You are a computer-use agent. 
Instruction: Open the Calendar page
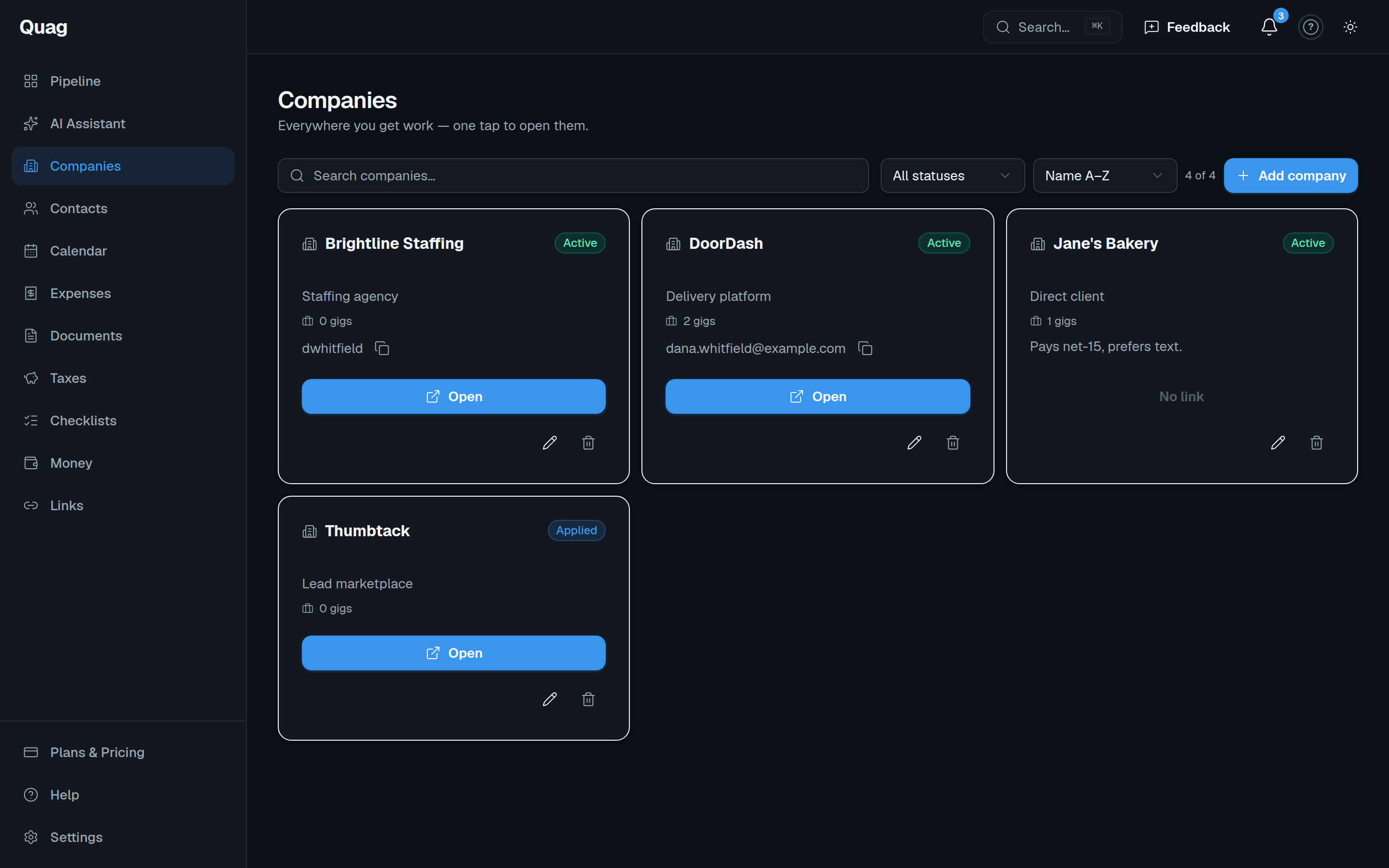click(123, 251)
